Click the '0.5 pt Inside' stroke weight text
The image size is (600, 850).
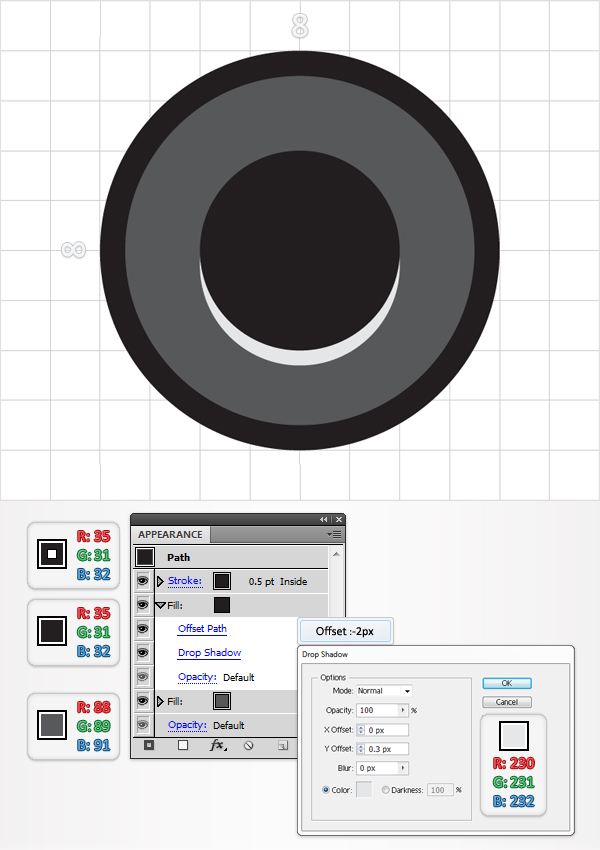pos(278,581)
